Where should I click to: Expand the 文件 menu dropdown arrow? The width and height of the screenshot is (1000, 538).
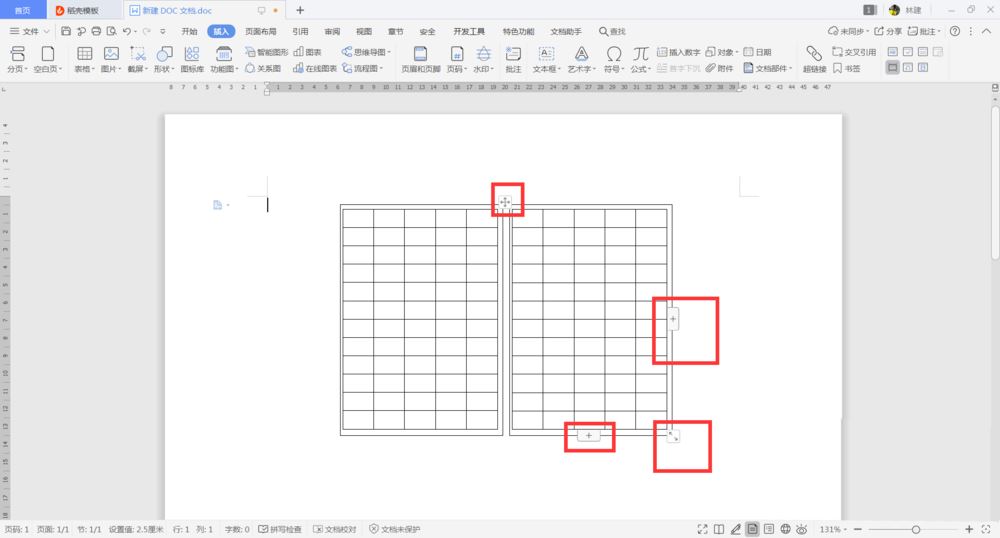(47, 31)
